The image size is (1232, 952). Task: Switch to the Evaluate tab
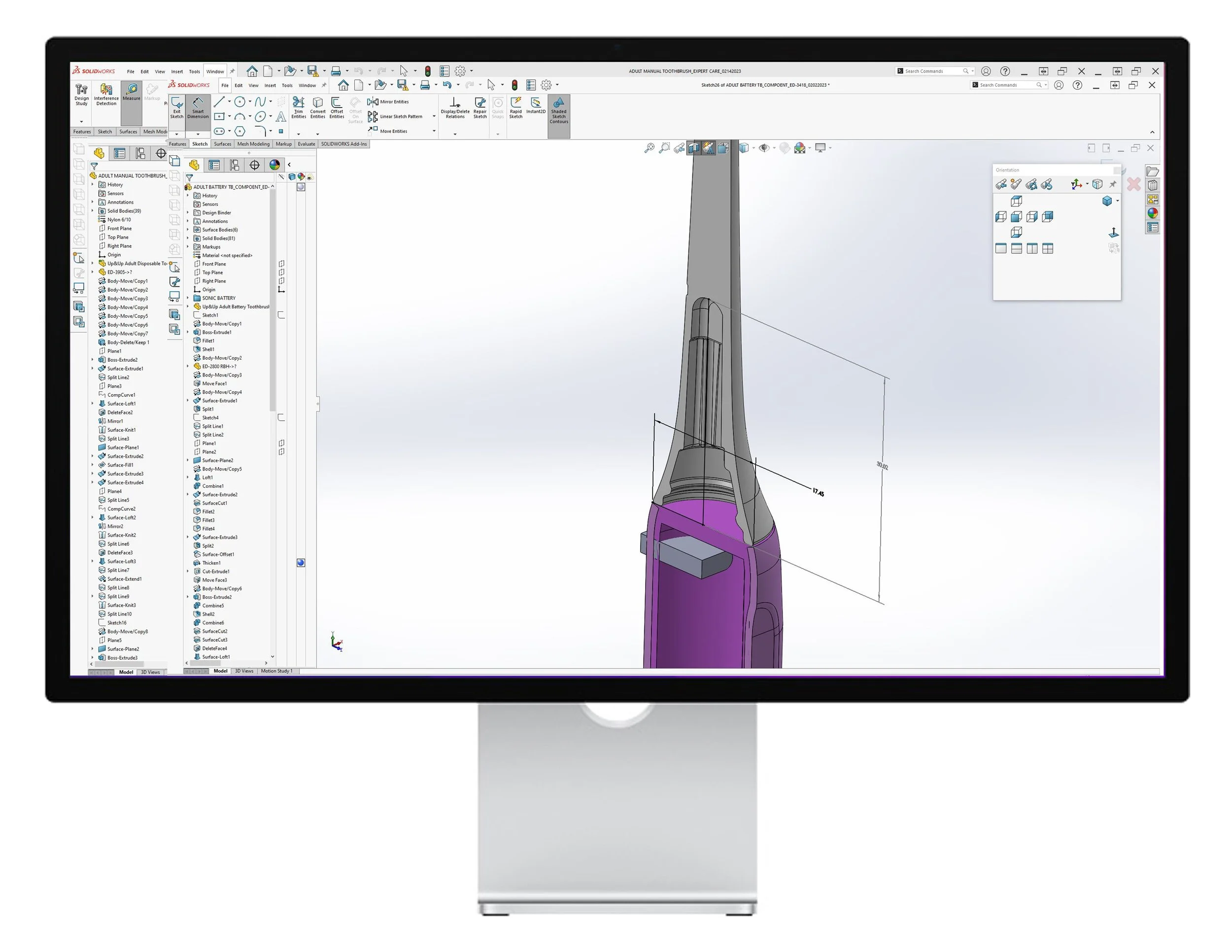[x=307, y=144]
